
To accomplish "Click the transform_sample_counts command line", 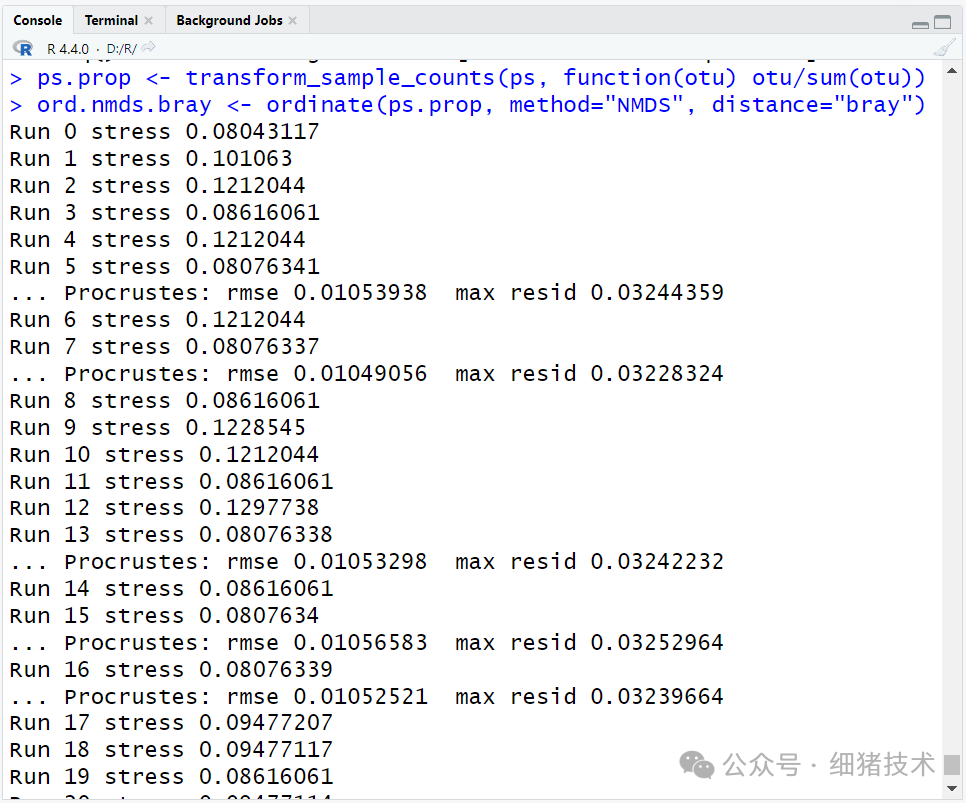I will (480, 77).
